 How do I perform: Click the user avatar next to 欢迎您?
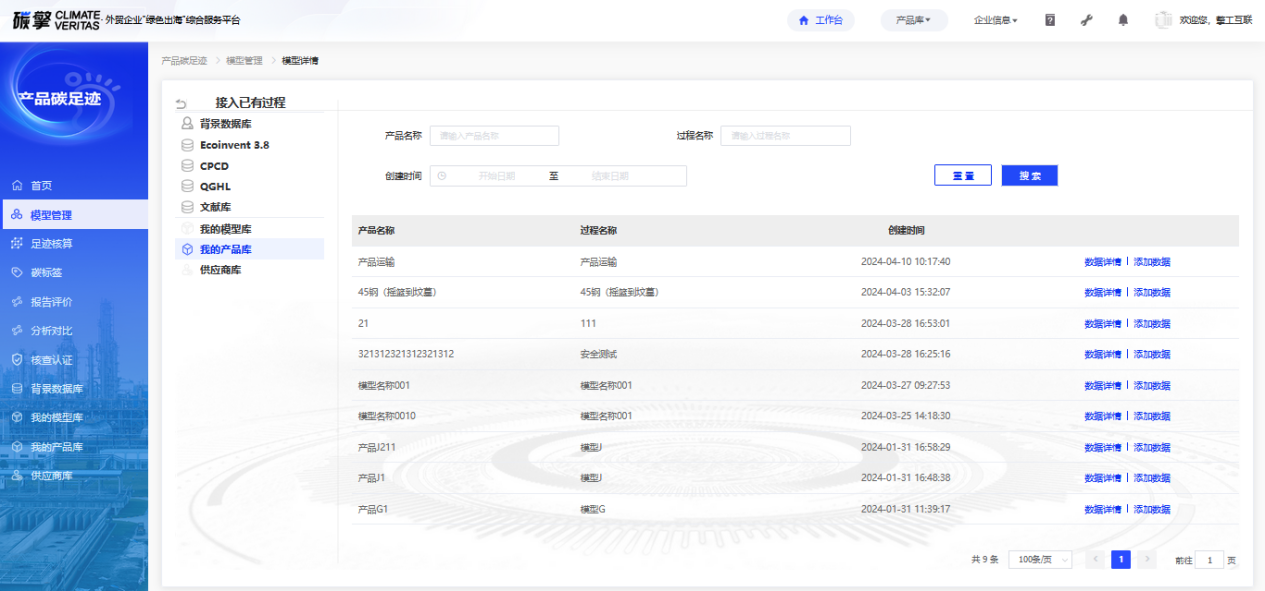(x=1163, y=20)
